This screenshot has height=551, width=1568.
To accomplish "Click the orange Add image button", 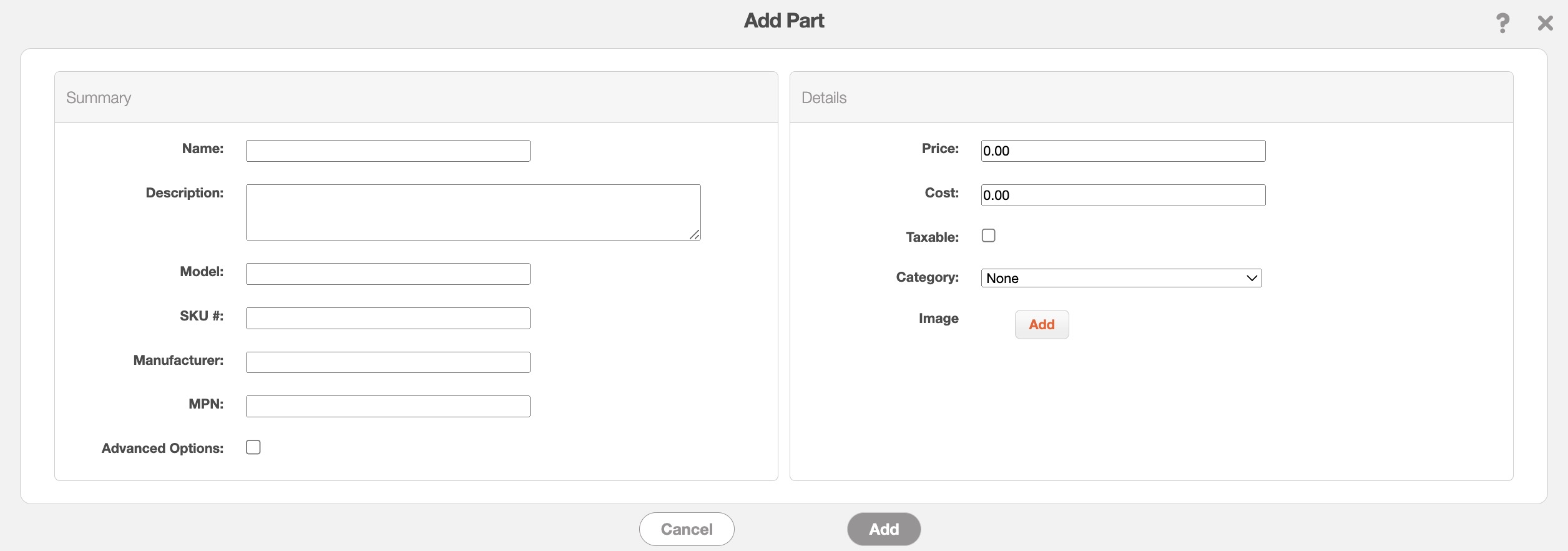I will (x=1041, y=325).
